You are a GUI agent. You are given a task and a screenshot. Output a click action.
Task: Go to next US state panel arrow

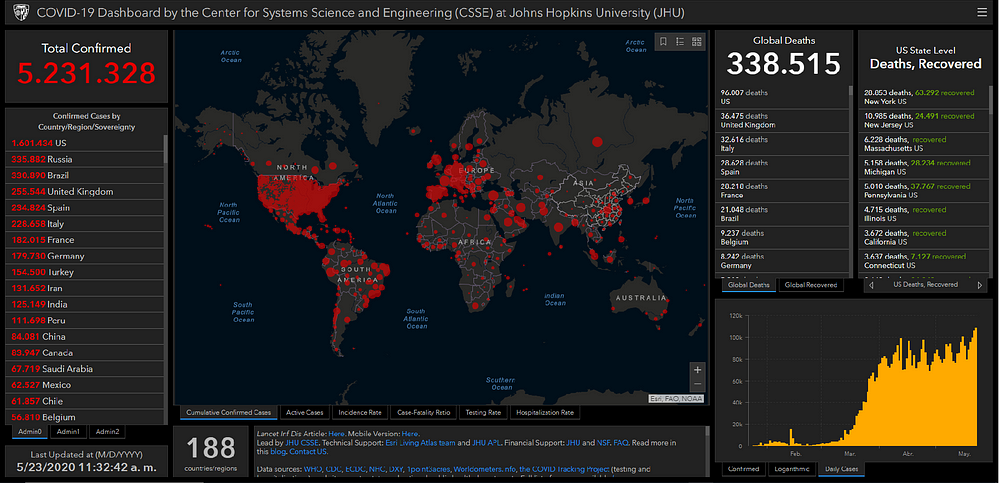pyautogui.click(x=980, y=285)
